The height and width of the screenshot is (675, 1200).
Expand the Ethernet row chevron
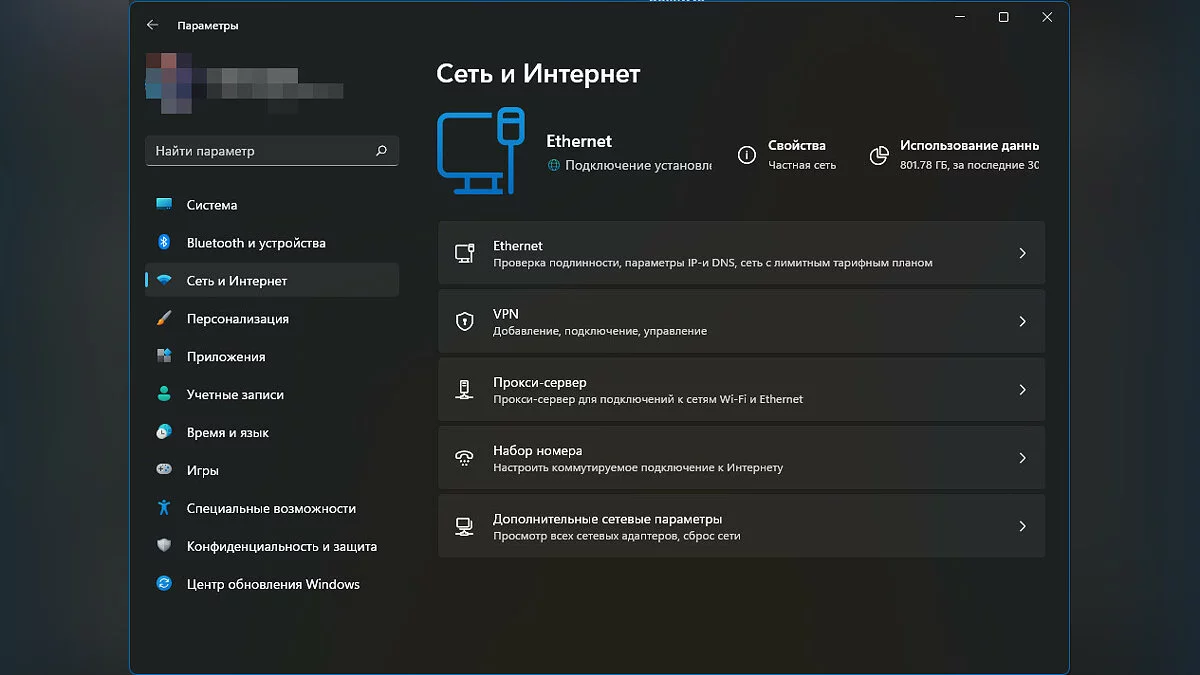click(1022, 254)
